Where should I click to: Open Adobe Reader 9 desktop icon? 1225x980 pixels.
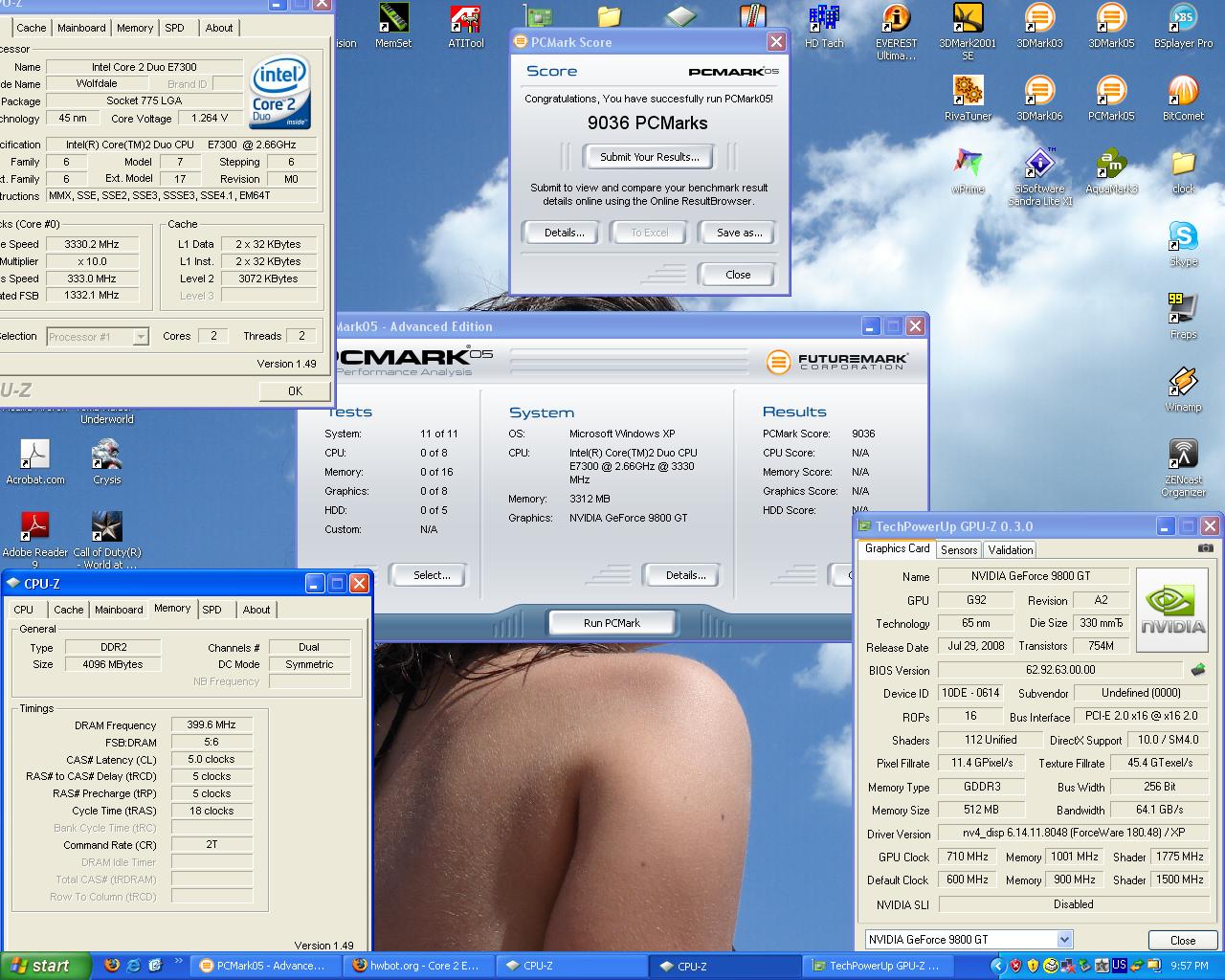coord(35,541)
